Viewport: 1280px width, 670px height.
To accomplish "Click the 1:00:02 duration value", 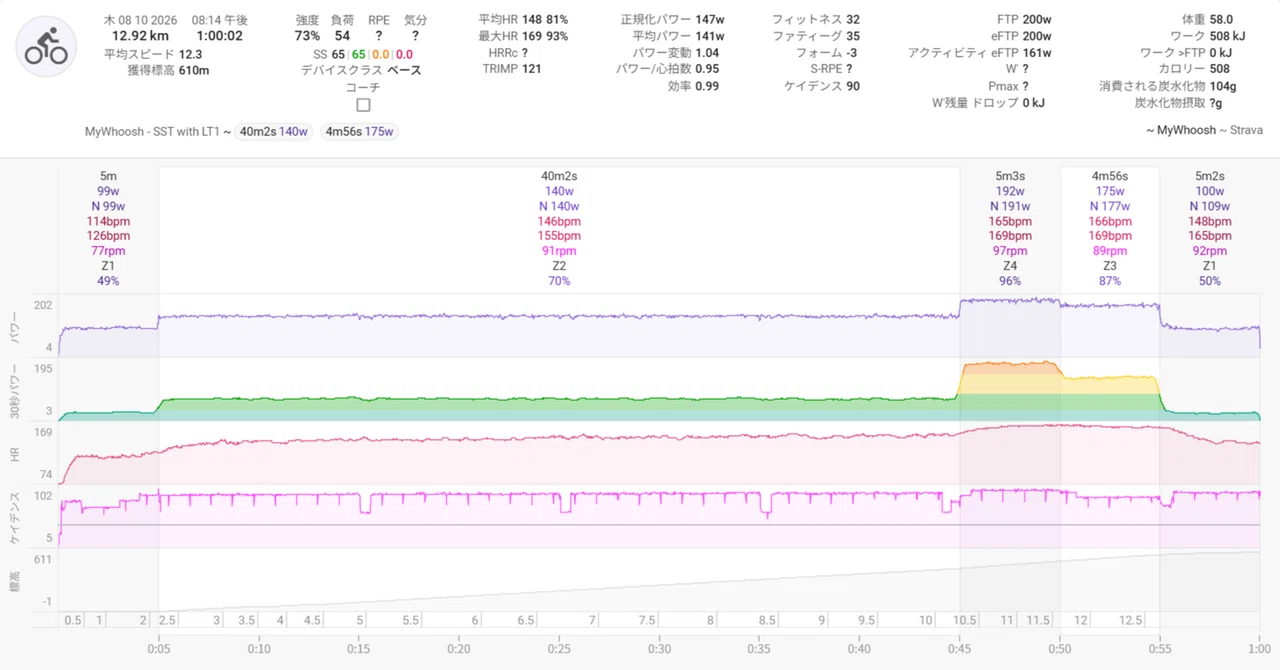I will [x=220, y=36].
